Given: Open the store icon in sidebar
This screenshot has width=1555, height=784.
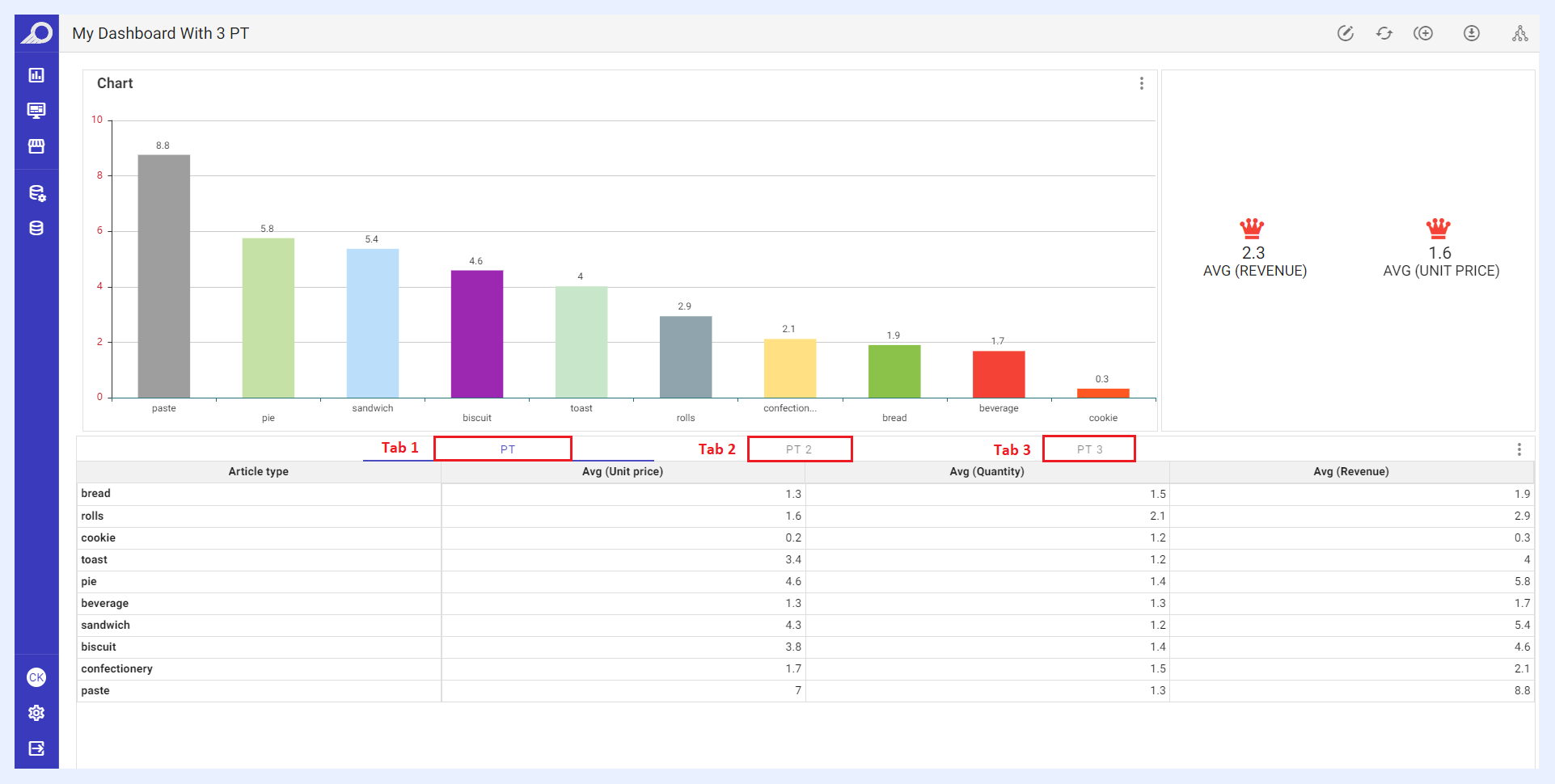Looking at the screenshot, I should click(x=36, y=146).
